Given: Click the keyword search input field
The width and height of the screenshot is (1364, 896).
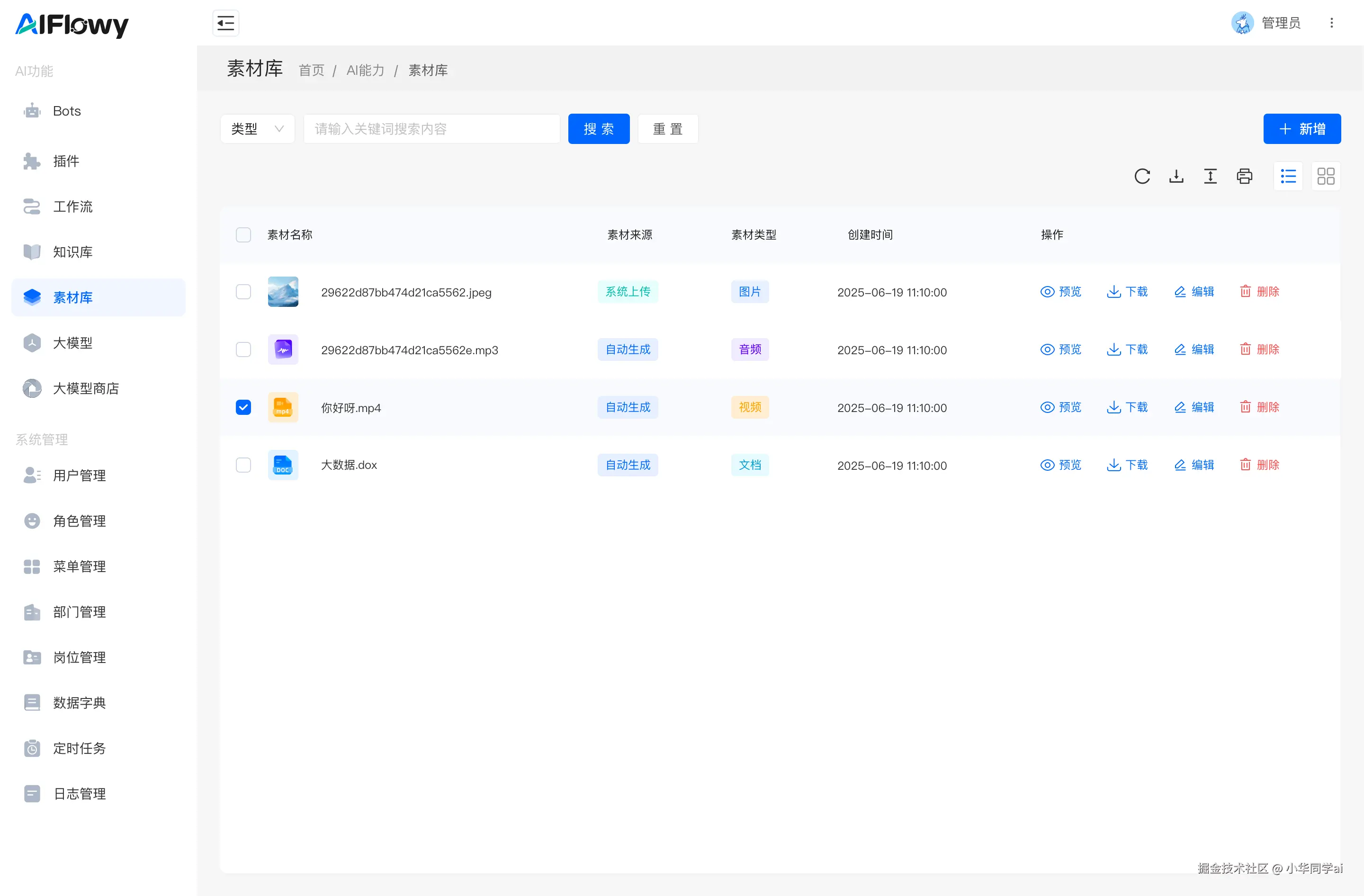Looking at the screenshot, I should click(431, 129).
